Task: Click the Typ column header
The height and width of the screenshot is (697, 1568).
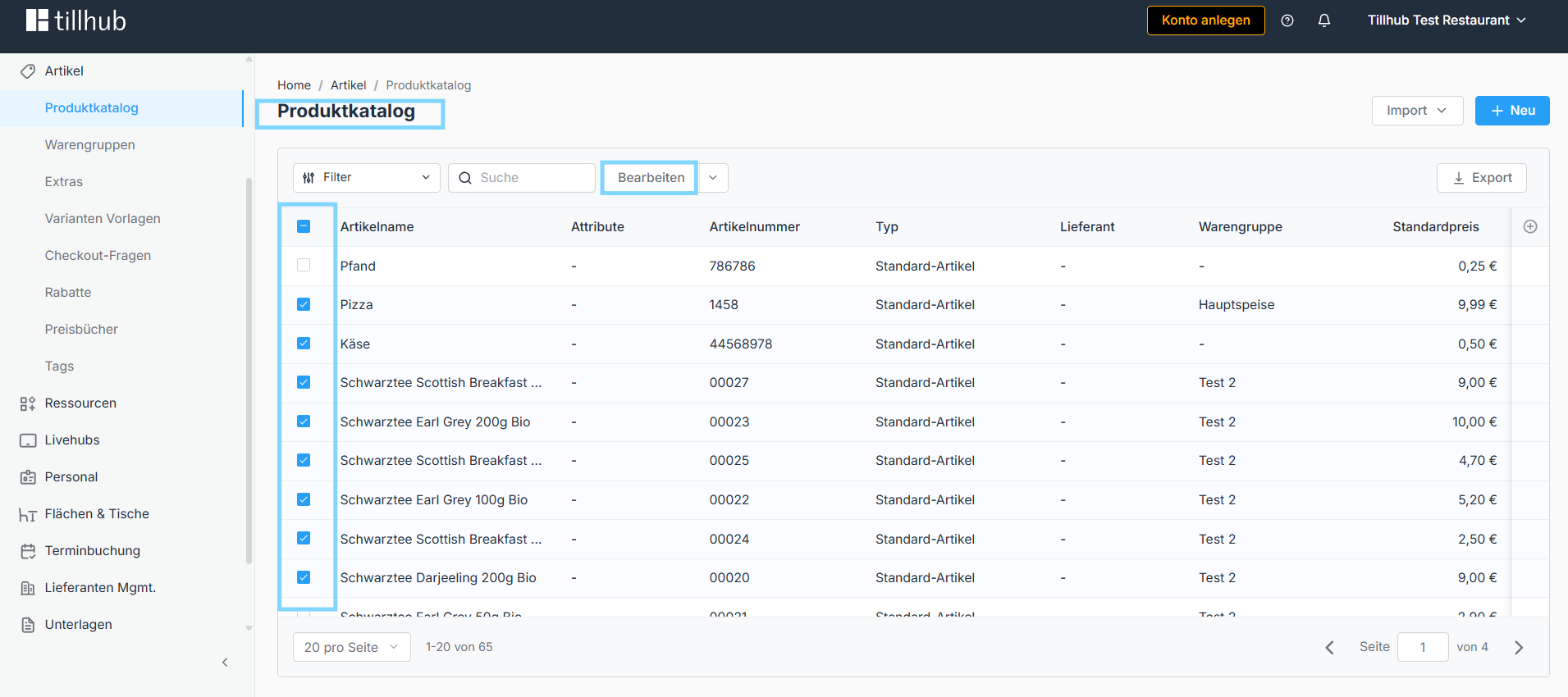Action: coord(887,227)
